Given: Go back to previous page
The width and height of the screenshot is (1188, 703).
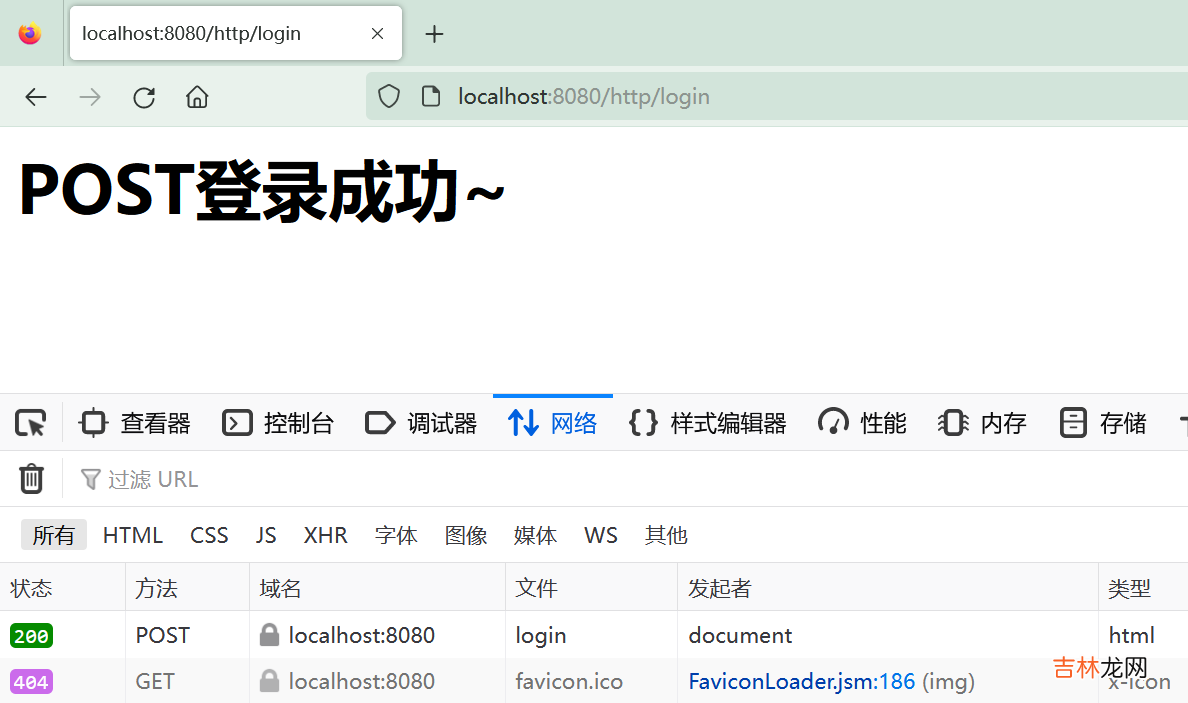Looking at the screenshot, I should (x=36, y=97).
